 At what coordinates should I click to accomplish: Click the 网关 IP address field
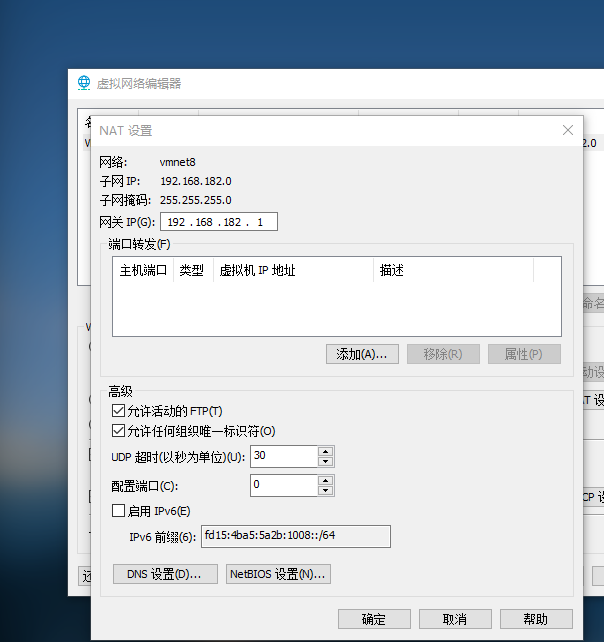click(x=219, y=222)
